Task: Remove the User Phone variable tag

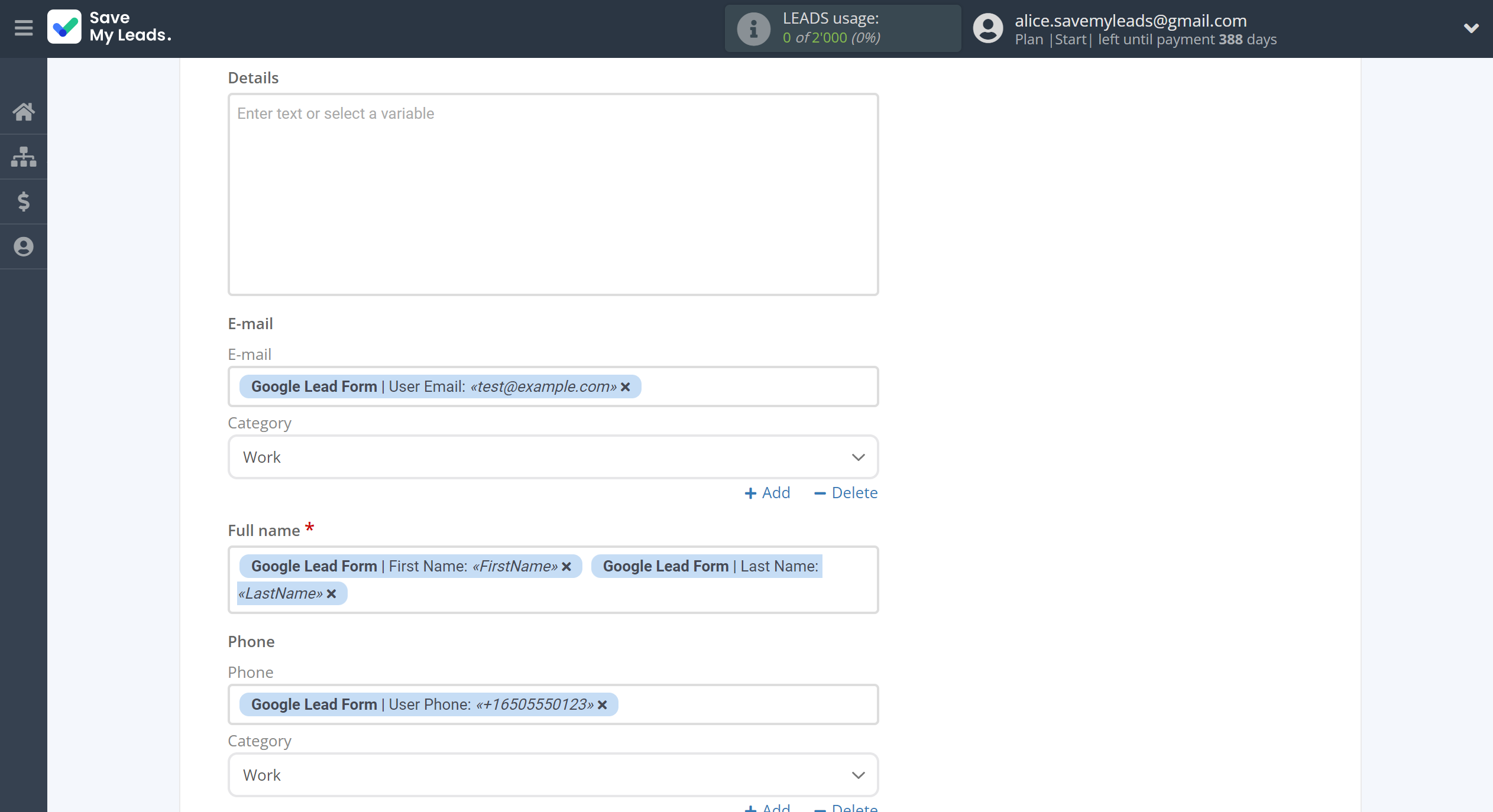Action: pos(603,704)
